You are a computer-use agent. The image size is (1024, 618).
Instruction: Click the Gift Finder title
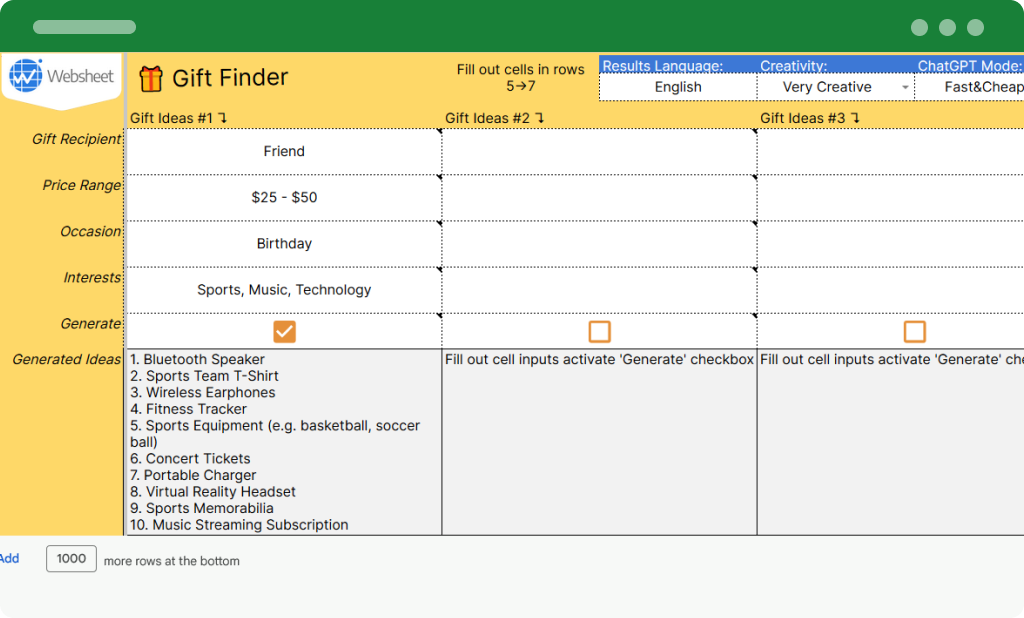coord(232,77)
